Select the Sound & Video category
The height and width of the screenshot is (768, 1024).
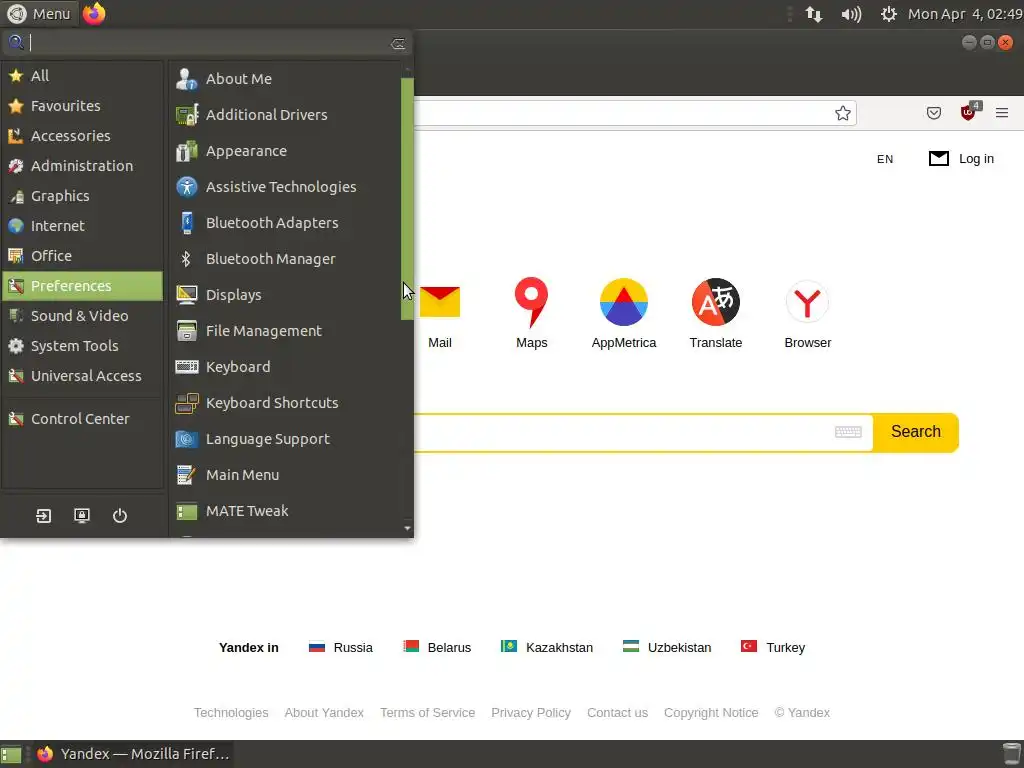82,316
